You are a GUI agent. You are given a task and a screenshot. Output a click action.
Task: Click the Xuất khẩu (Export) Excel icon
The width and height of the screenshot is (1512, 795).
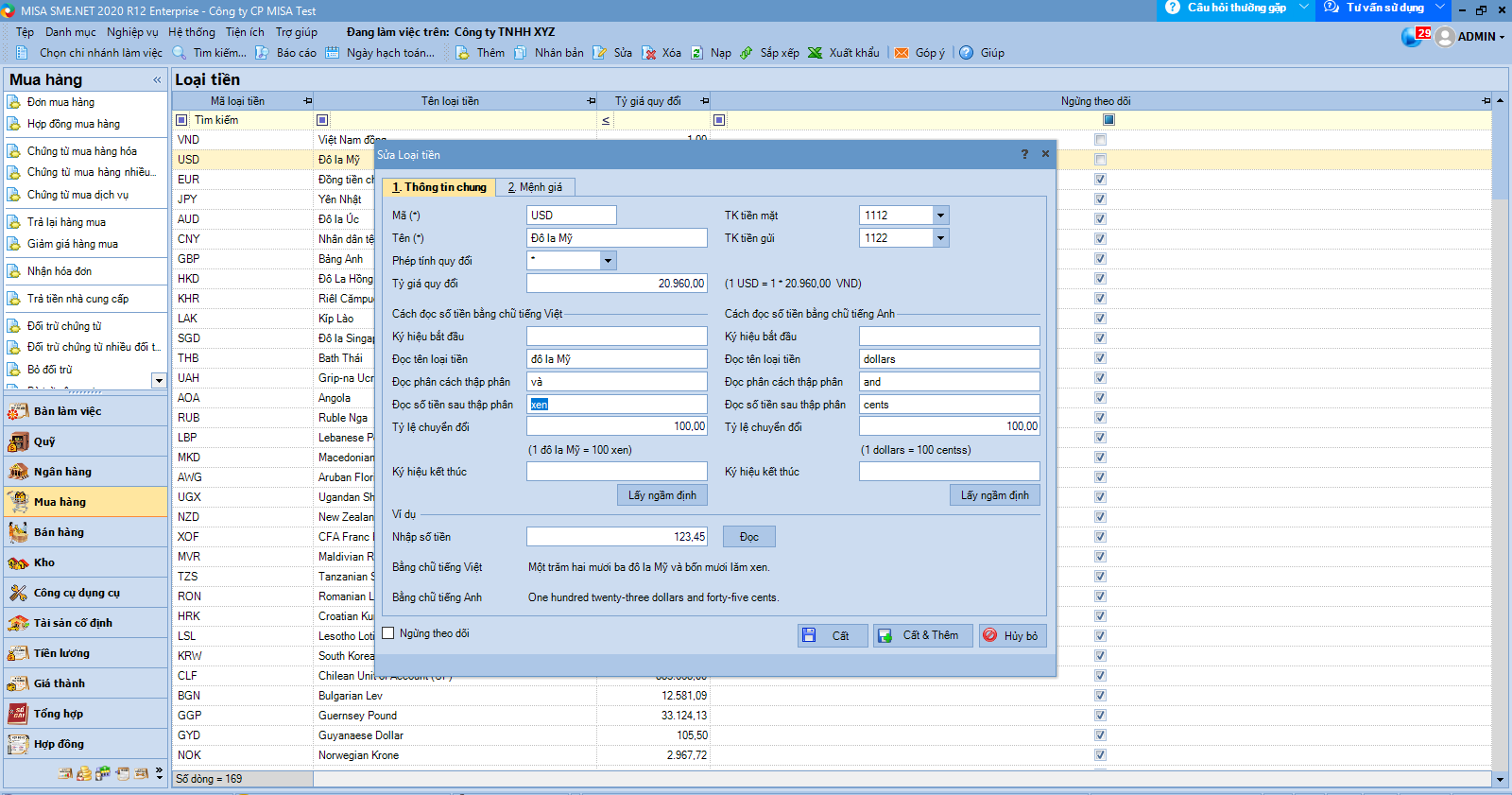815,53
